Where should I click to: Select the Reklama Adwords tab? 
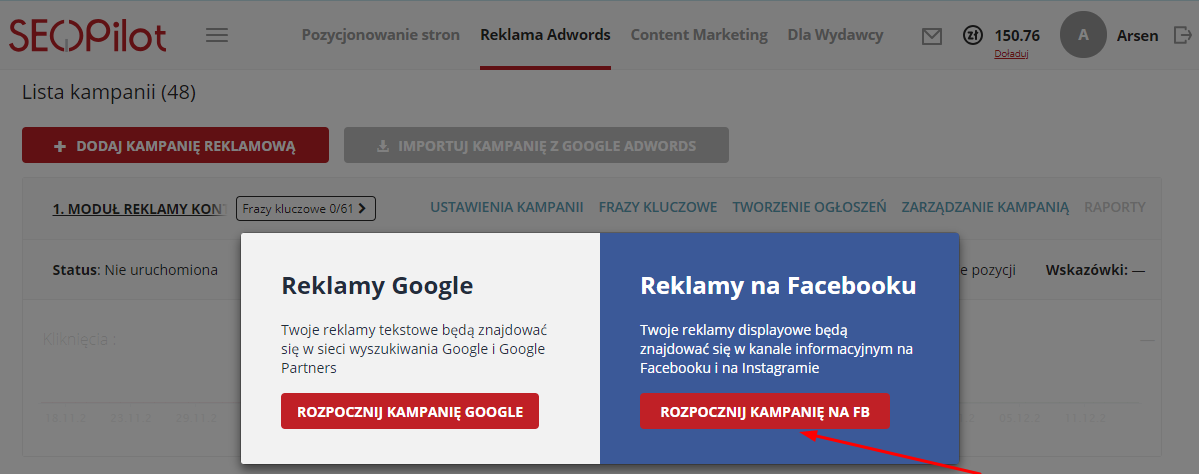tap(545, 35)
